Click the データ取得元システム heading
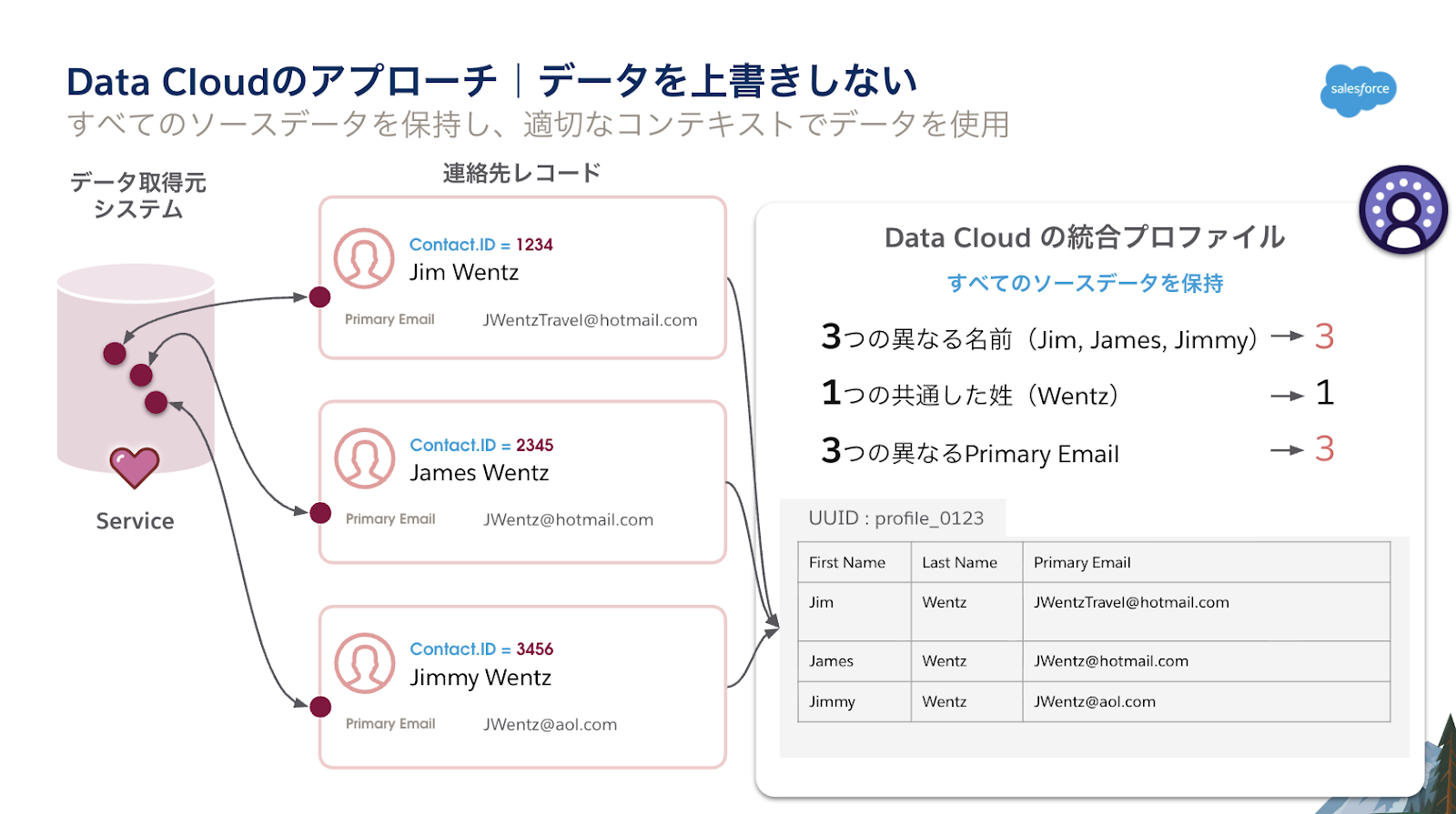The width and height of the screenshot is (1456, 814). tap(138, 196)
